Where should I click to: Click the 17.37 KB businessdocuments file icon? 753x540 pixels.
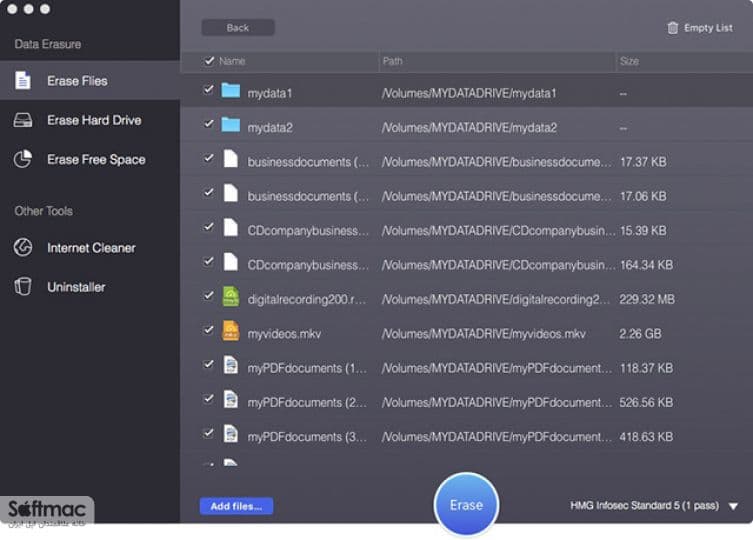tap(231, 159)
